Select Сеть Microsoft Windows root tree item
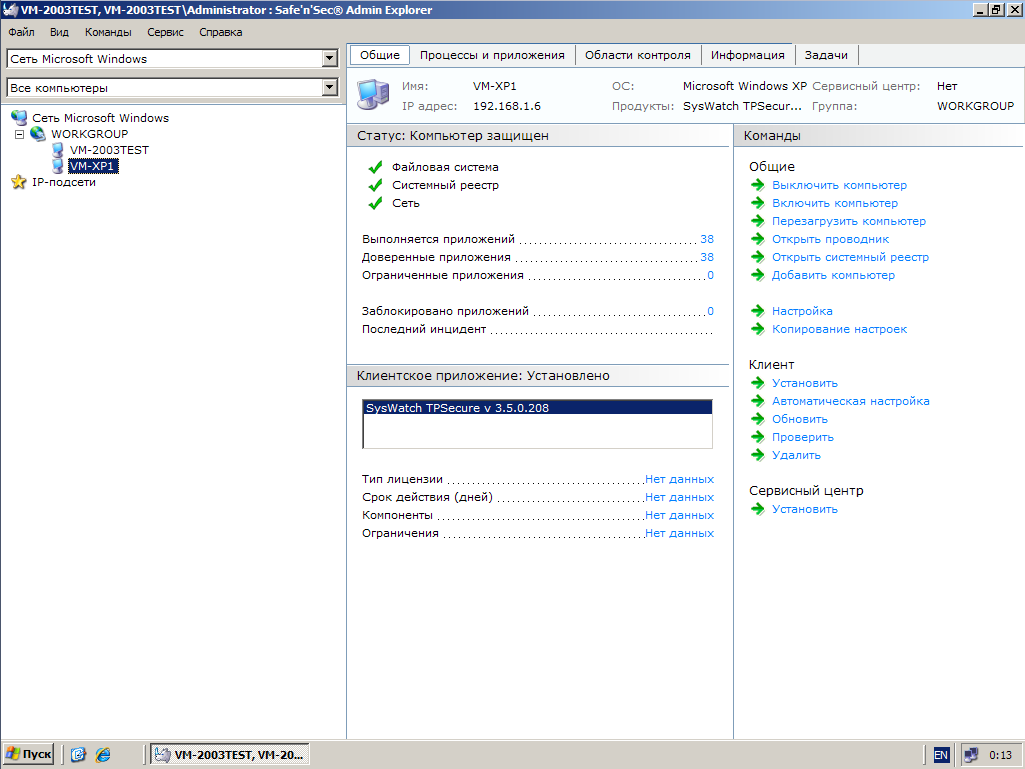This screenshot has width=1025, height=769. tap(101, 118)
